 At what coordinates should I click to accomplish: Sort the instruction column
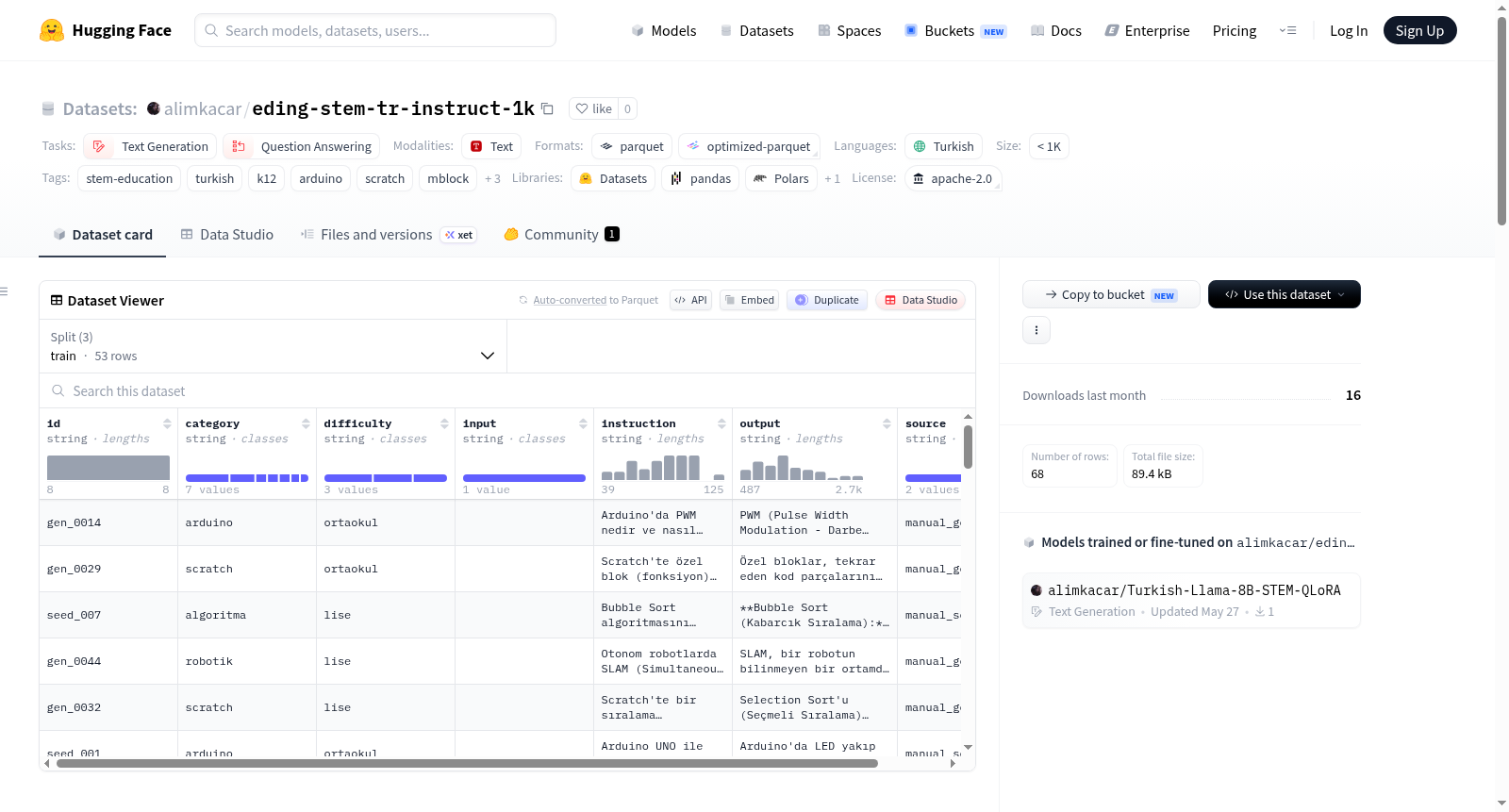coord(721,423)
